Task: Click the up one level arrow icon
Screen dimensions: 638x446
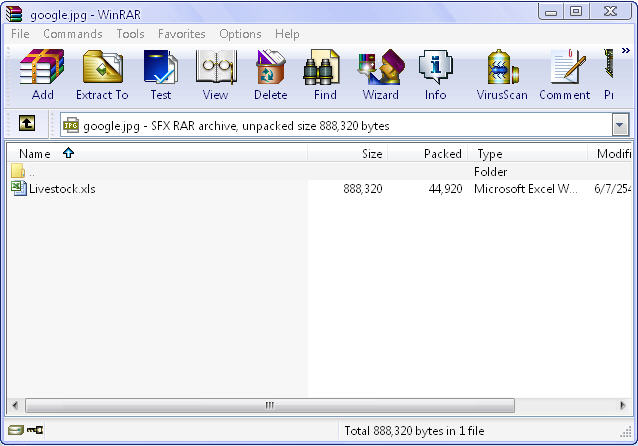Action: click(x=27, y=123)
